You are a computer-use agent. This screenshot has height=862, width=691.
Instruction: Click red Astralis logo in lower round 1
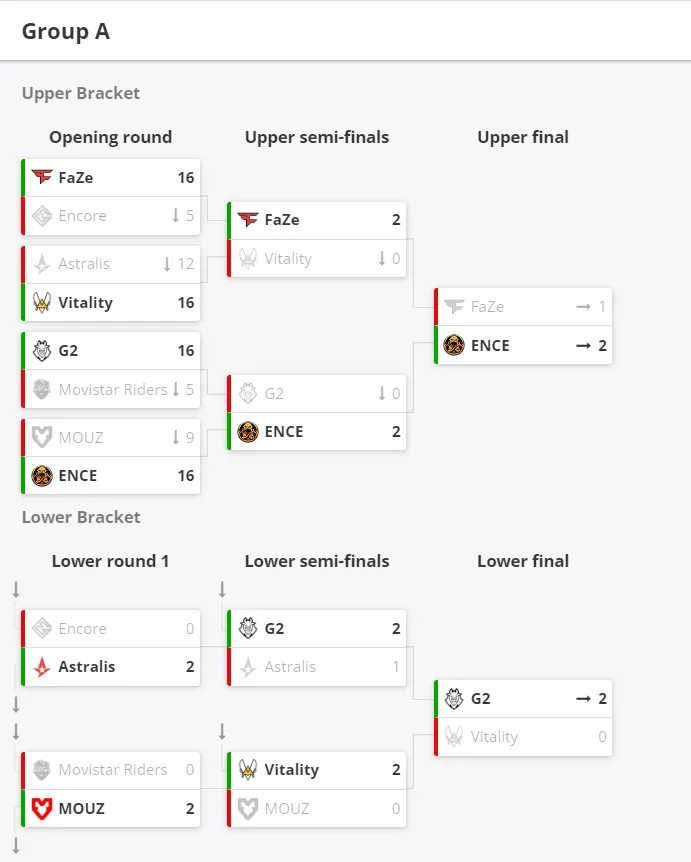click(x=42, y=667)
